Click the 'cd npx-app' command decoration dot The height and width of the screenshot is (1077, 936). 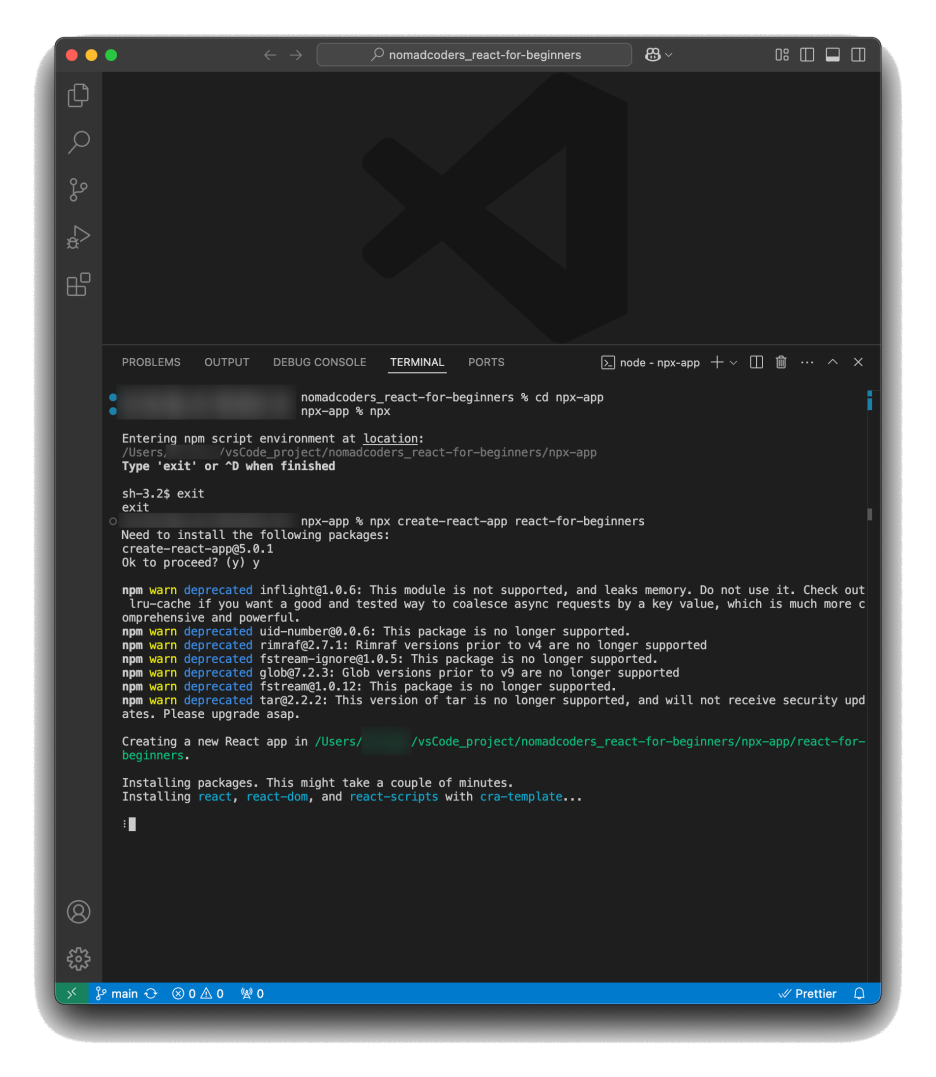[113, 397]
